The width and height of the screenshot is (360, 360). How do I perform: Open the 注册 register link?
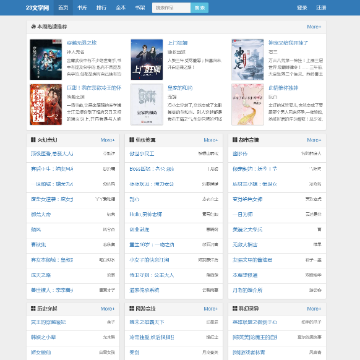(321, 8)
